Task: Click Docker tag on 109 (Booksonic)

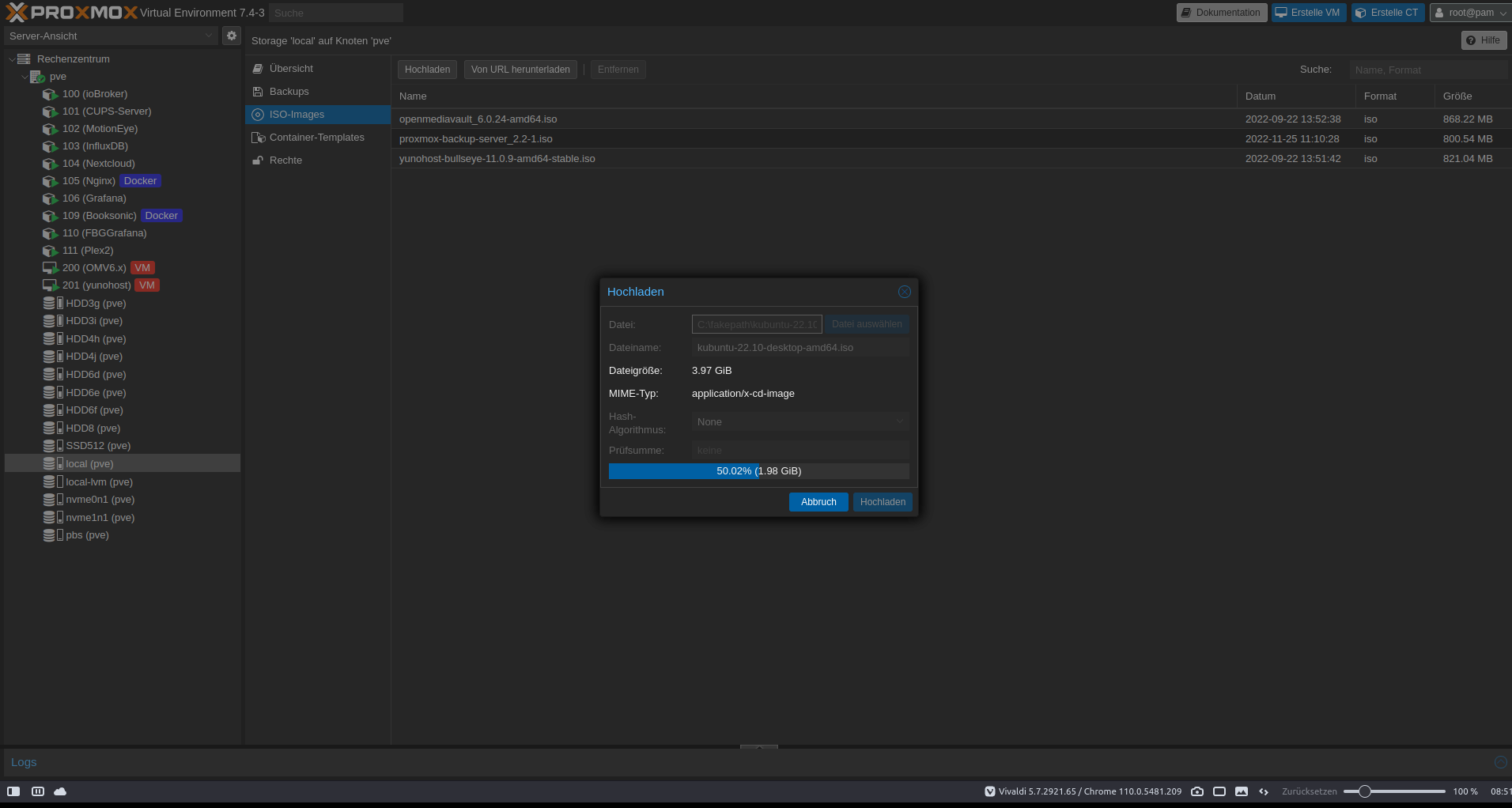Action: click(x=161, y=216)
